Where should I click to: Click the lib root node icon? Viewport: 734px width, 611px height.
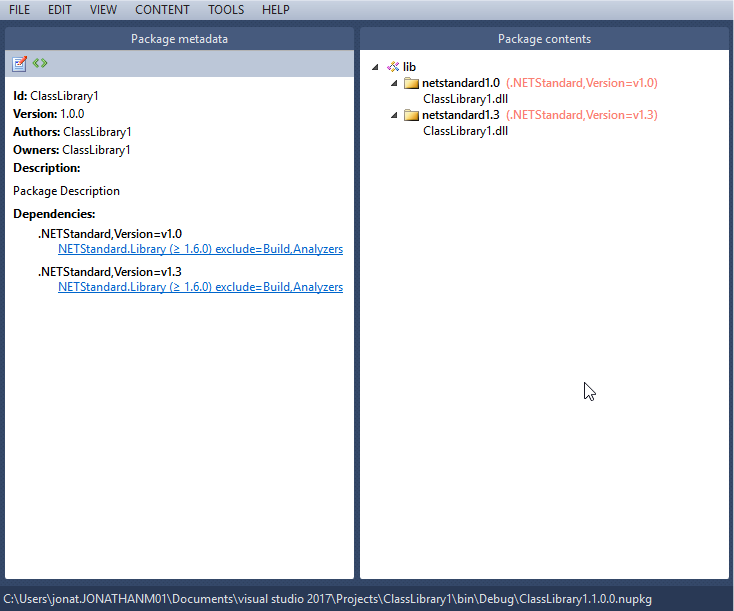[393, 67]
